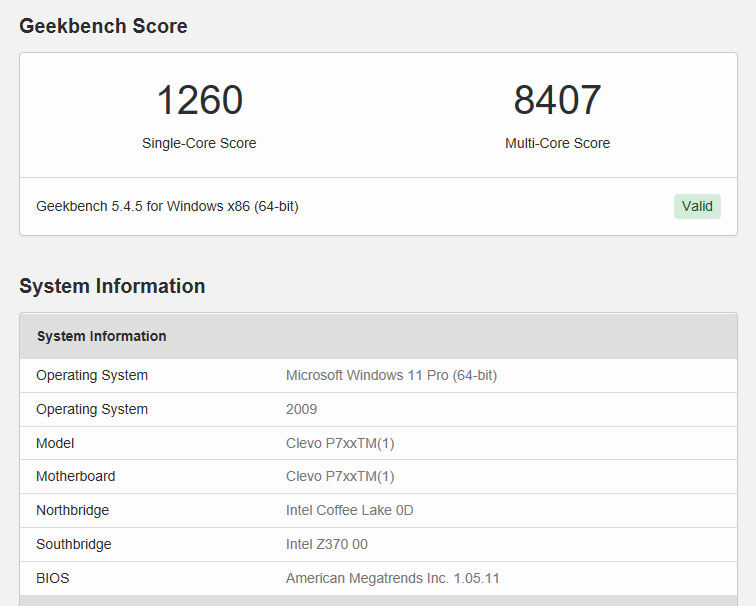
Task: Click the Single-Core Score label
Action: pos(199,143)
